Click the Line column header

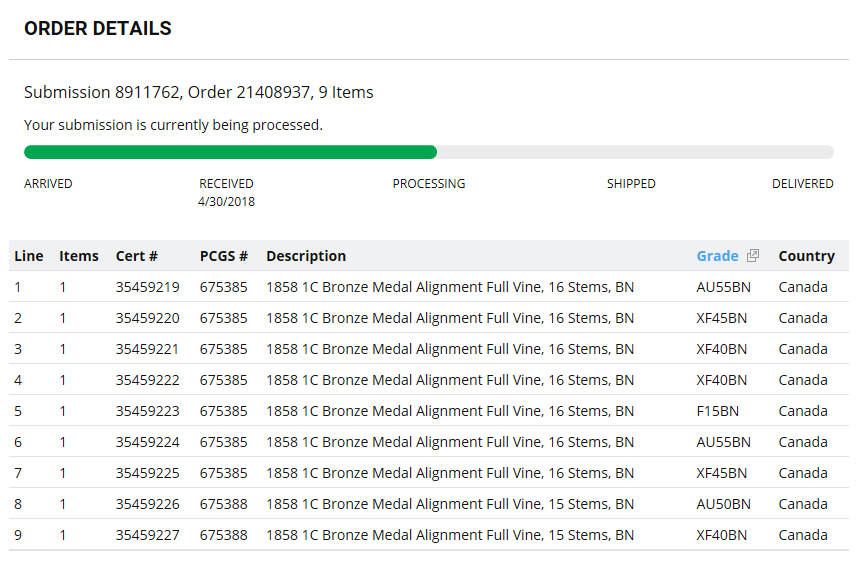29,256
